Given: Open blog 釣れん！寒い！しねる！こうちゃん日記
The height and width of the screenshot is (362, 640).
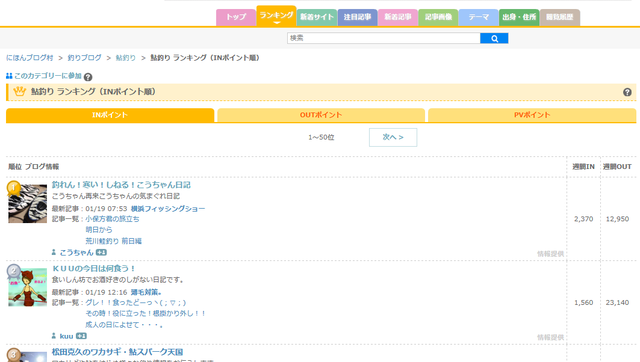Looking at the screenshot, I should click(121, 185).
